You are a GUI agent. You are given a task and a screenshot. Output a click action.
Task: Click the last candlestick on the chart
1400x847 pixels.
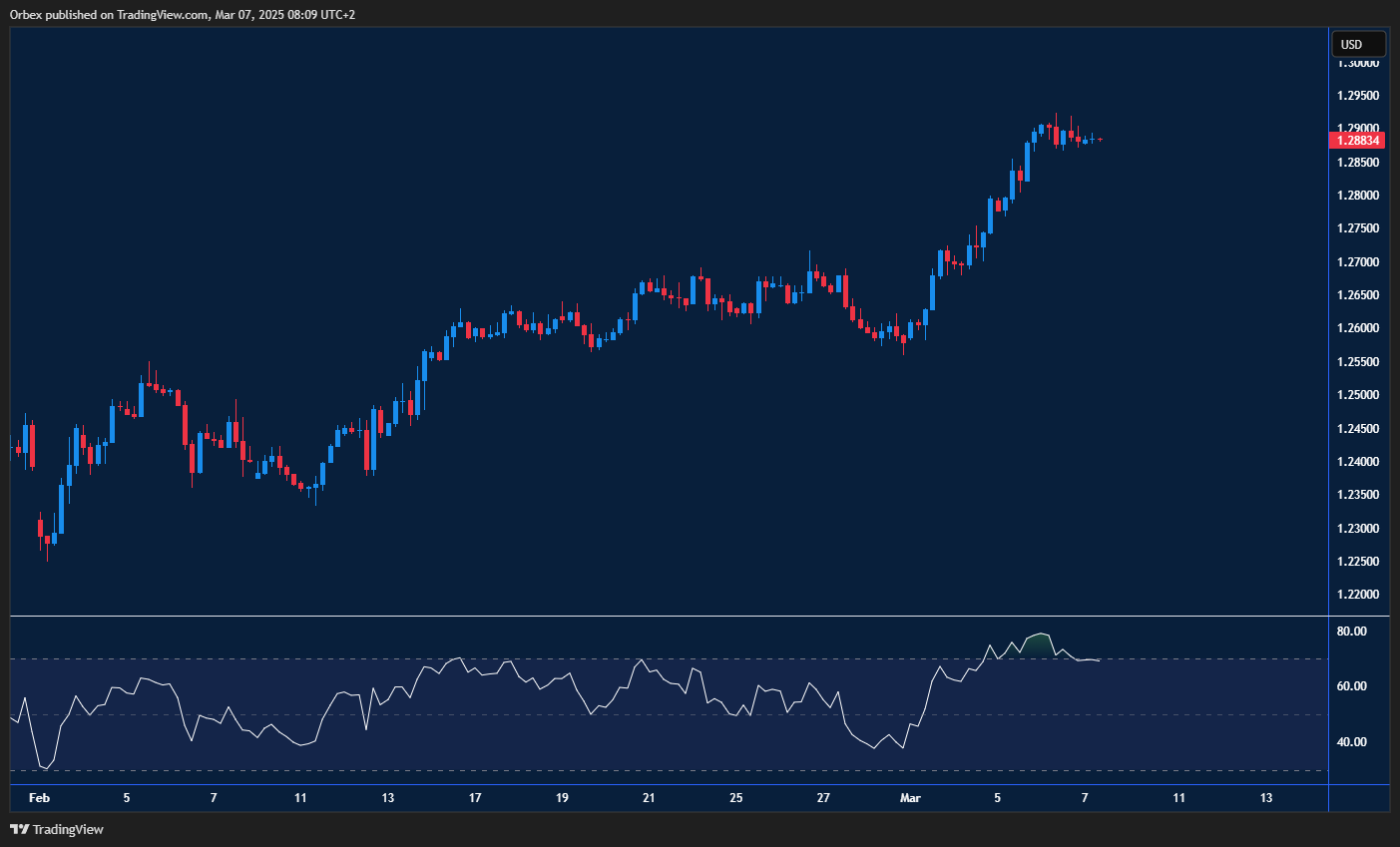pos(1101,141)
